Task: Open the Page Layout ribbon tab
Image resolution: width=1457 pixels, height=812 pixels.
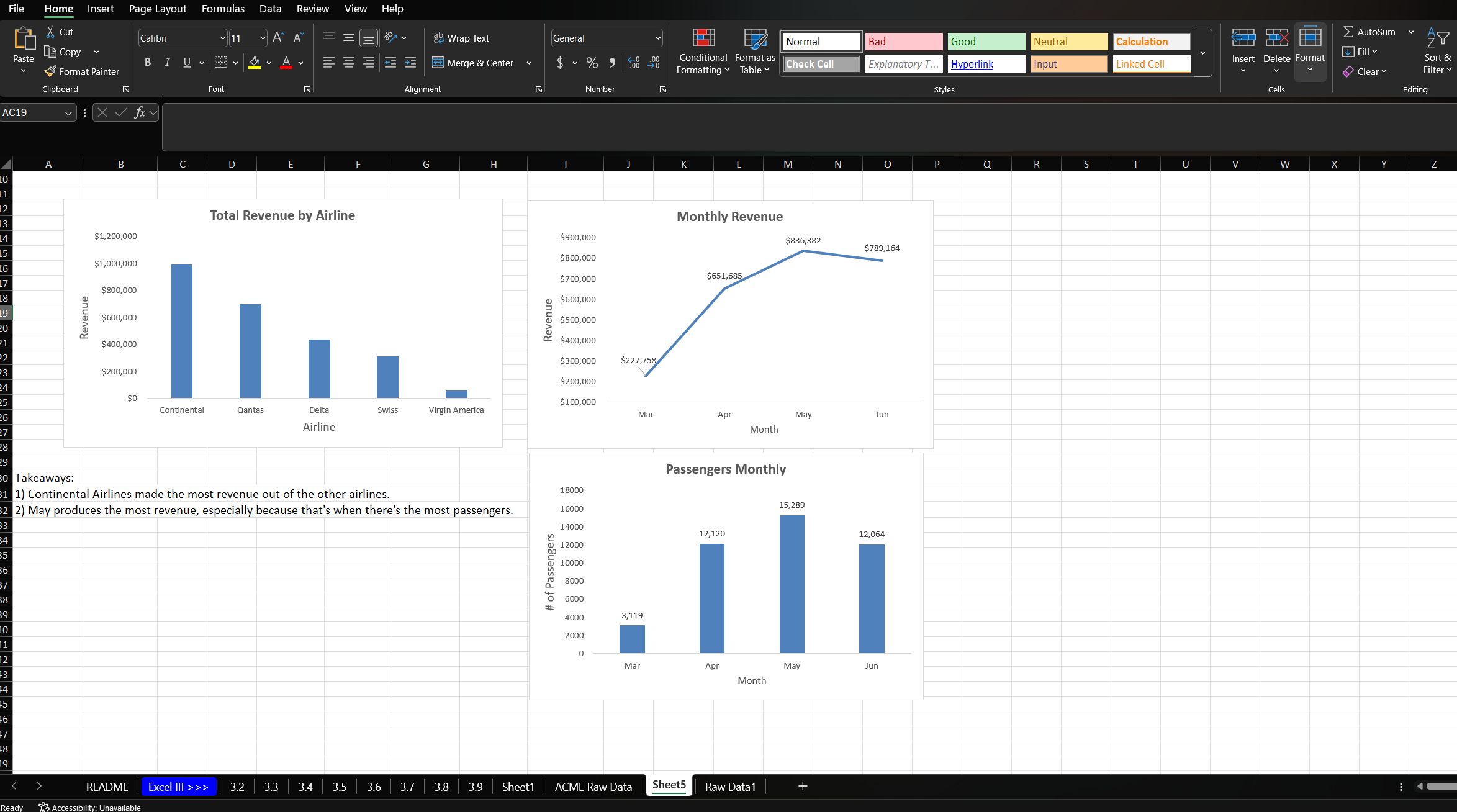Action: (x=158, y=9)
